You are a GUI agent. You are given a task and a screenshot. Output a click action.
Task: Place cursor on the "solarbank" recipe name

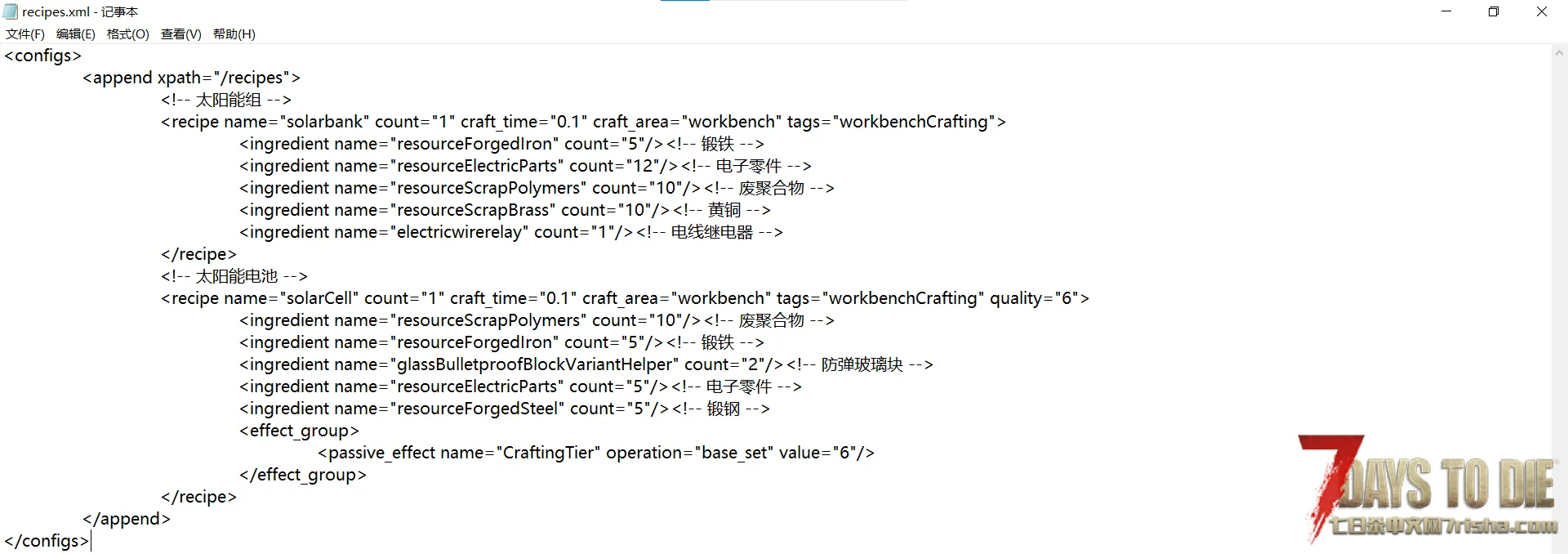324,122
